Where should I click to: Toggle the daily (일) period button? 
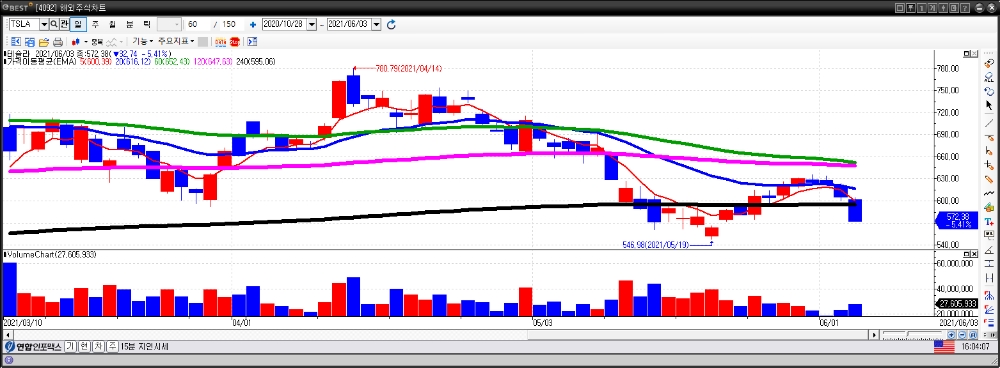pos(78,24)
